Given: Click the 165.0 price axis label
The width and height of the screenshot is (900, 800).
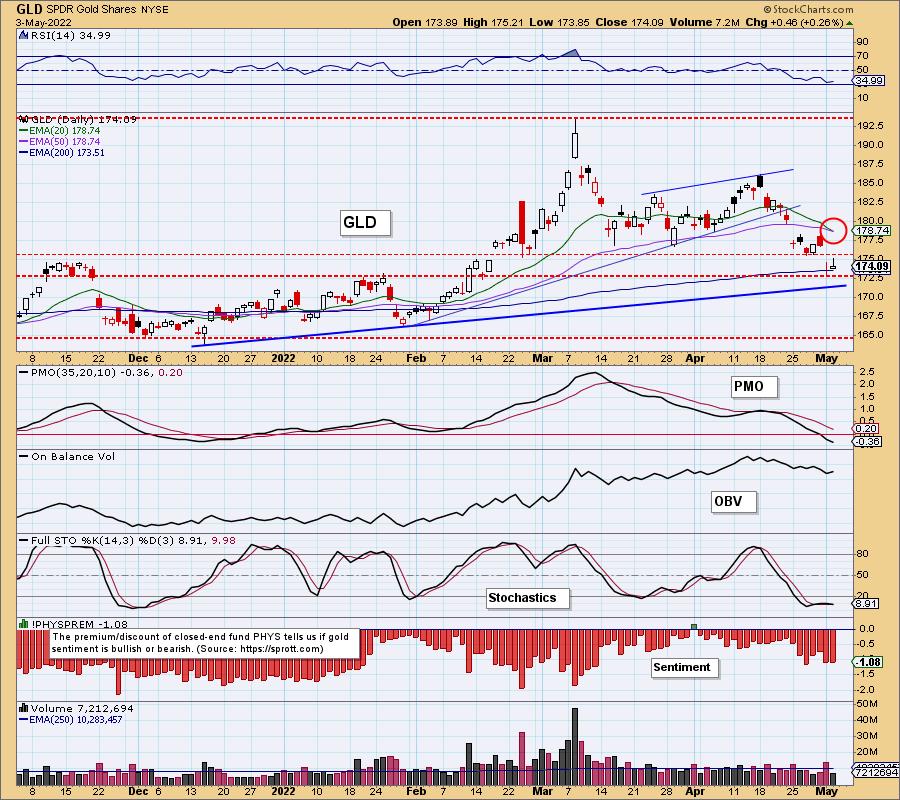Looking at the screenshot, I should point(871,335).
